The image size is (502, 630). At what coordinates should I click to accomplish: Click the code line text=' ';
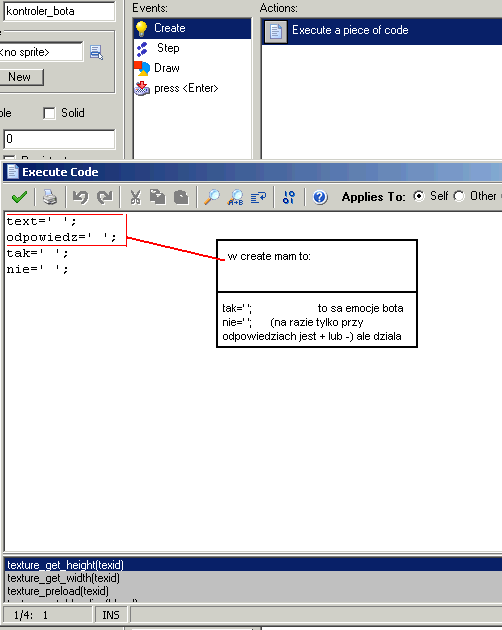(x=41, y=221)
